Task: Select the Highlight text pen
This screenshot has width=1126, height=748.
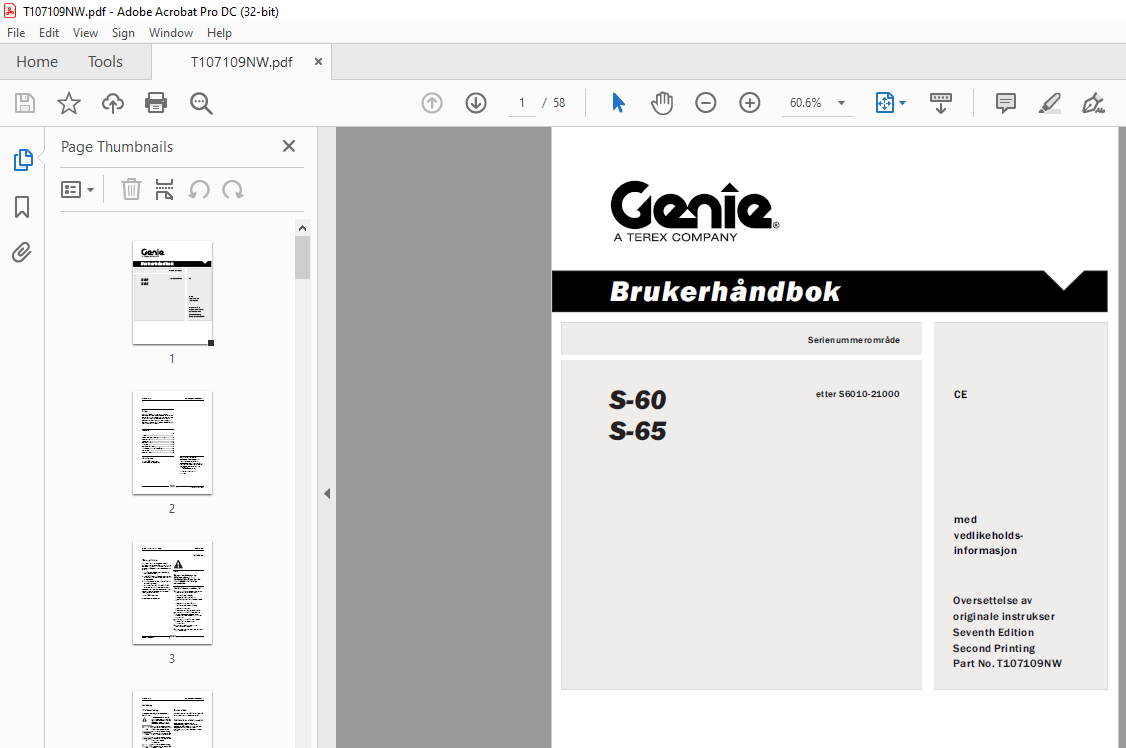Action: point(1049,103)
